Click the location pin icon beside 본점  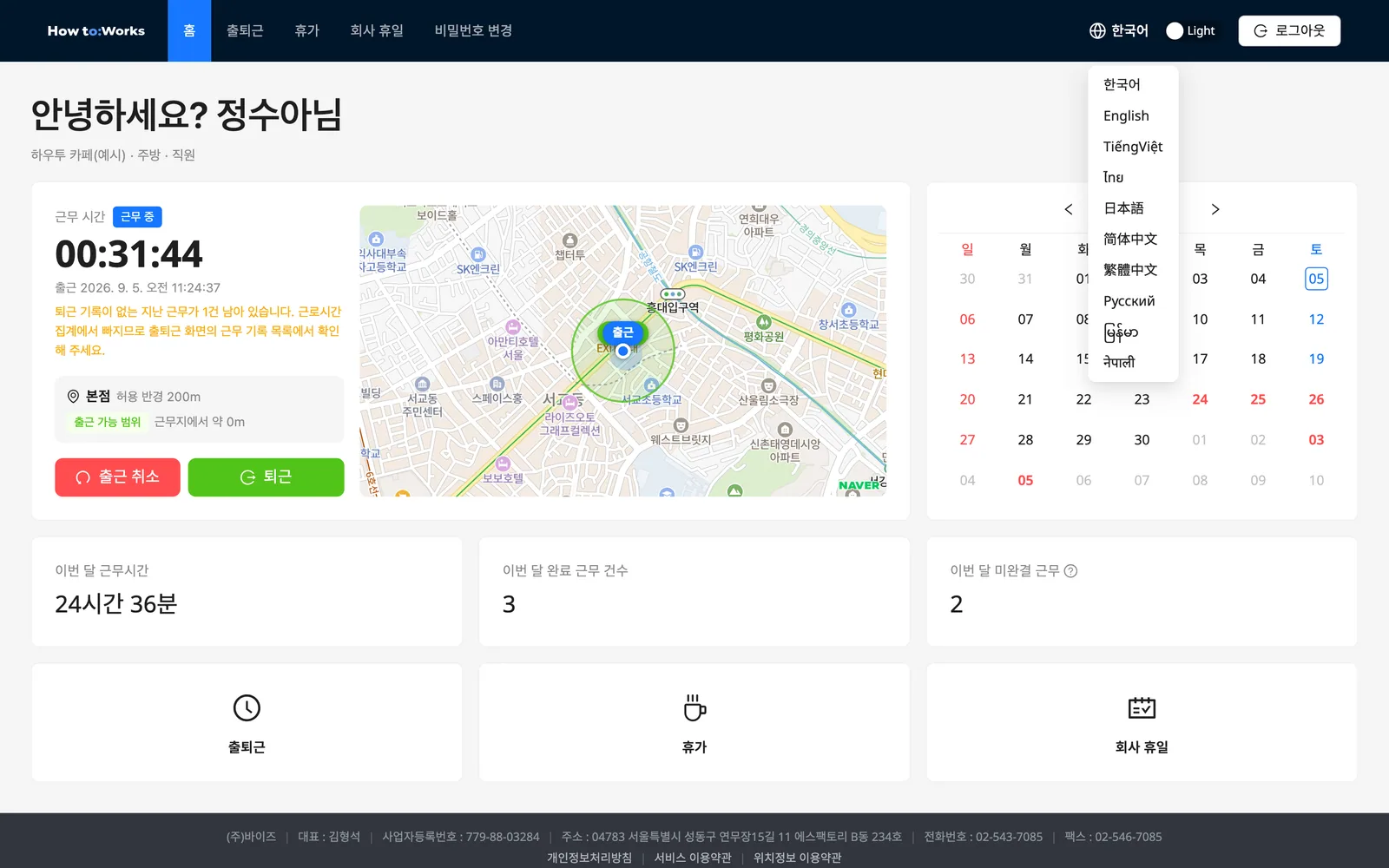coord(74,396)
